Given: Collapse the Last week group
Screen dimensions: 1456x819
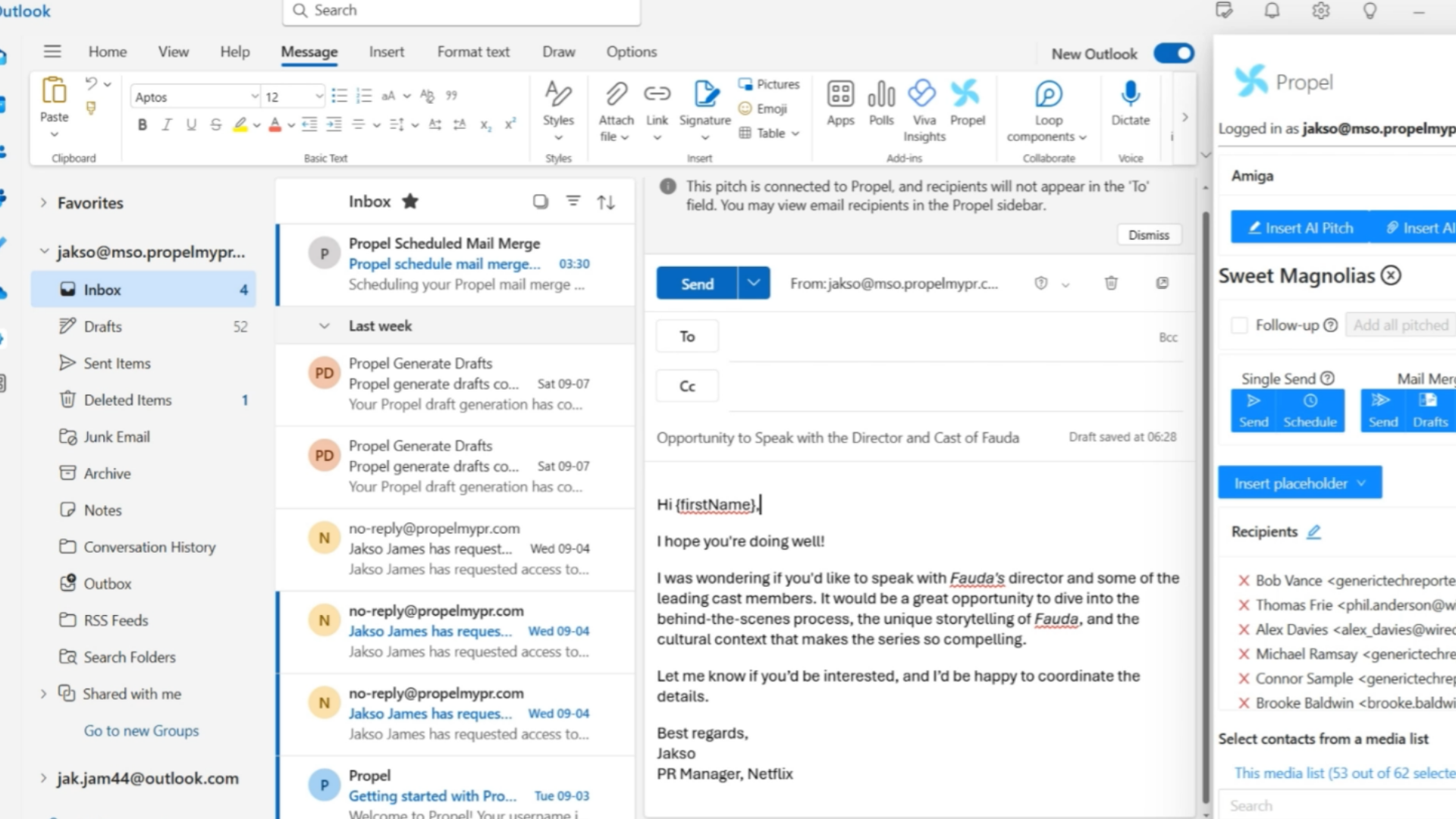Looking at the screenshot, I should pyautogui.click(x=324, y=326).
